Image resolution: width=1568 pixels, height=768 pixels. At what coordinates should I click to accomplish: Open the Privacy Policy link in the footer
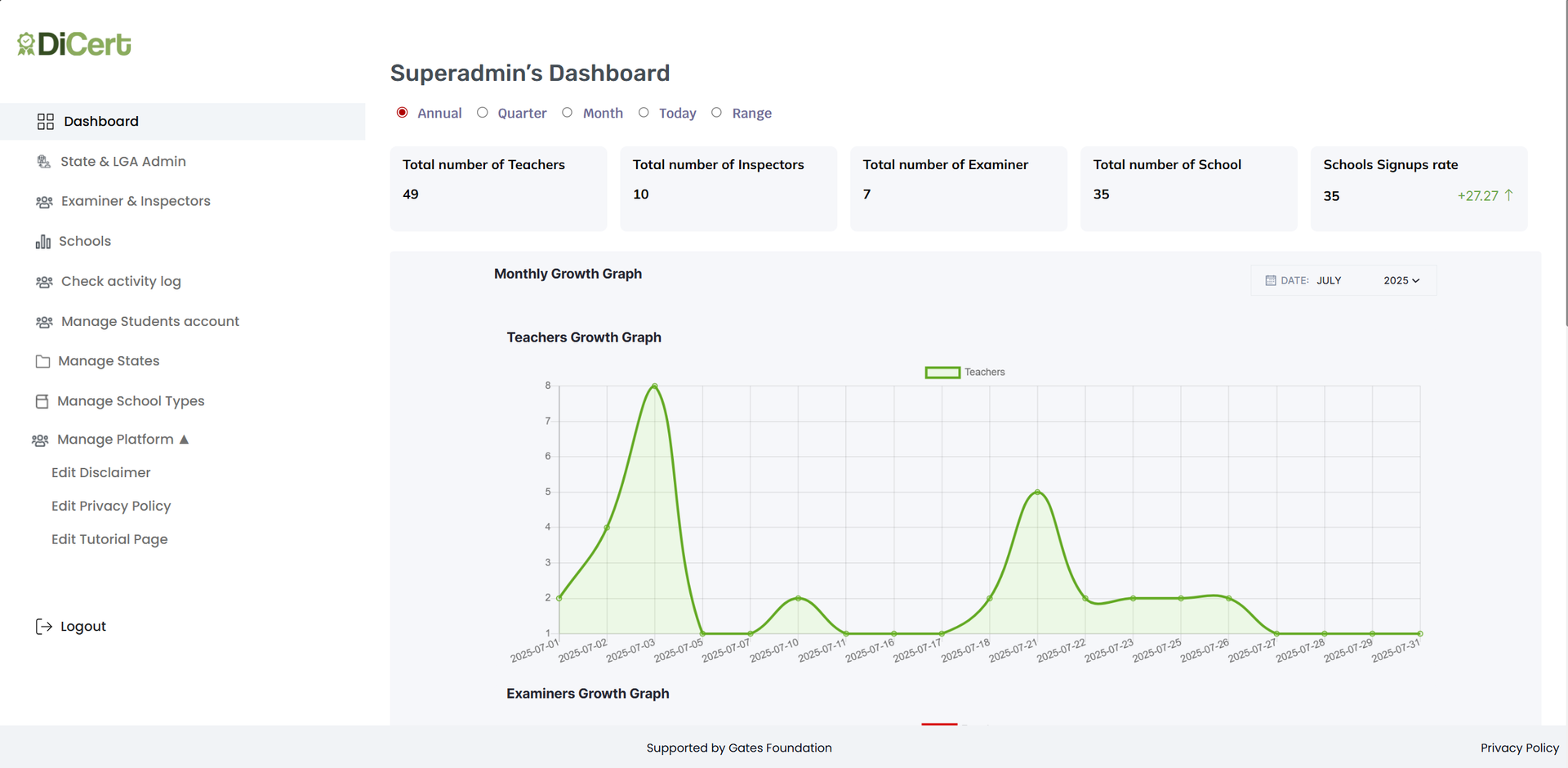pyautogui.click(x=1519, y=748)
